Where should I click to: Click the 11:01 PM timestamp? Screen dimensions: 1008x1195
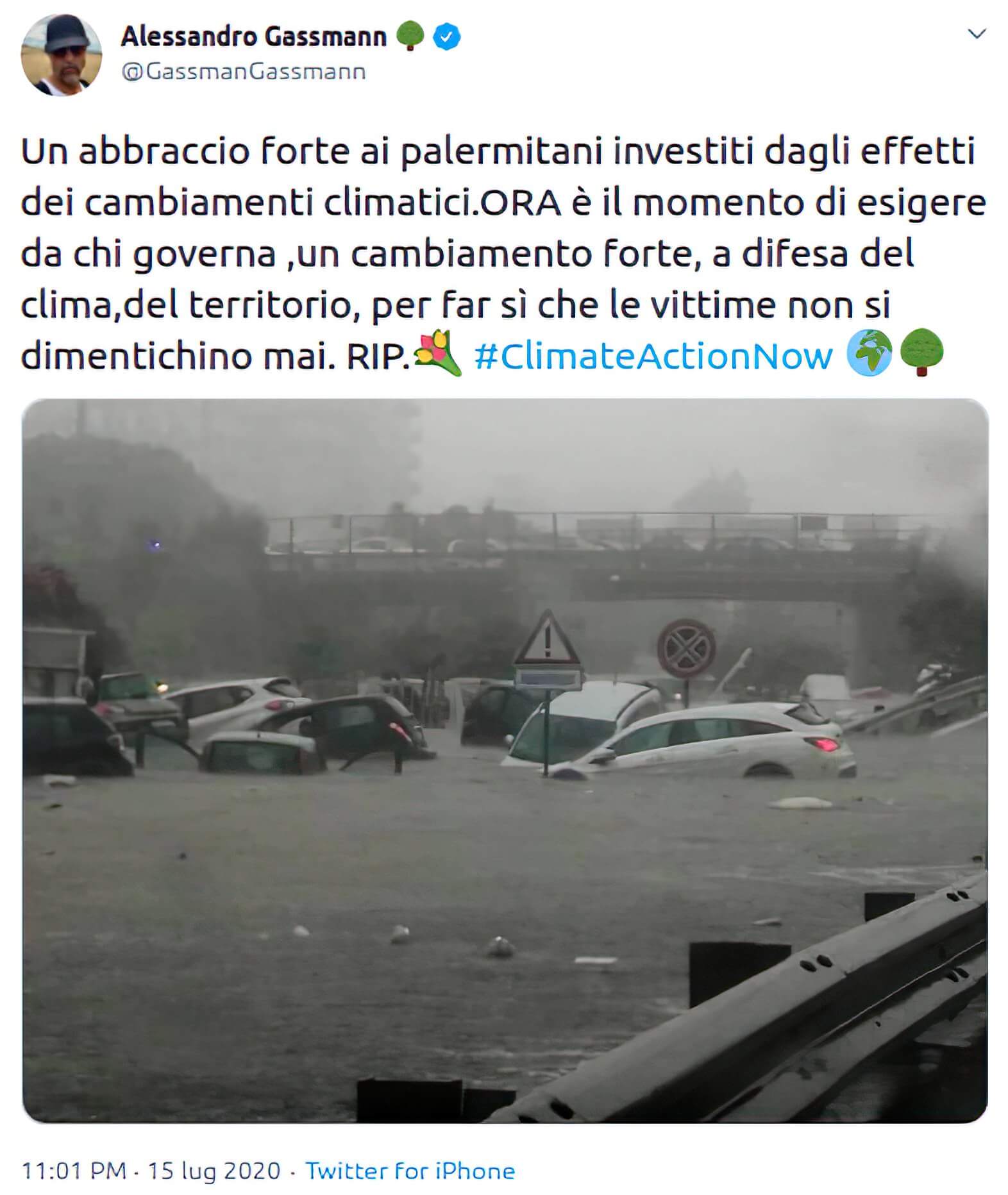click(74, 1171)
